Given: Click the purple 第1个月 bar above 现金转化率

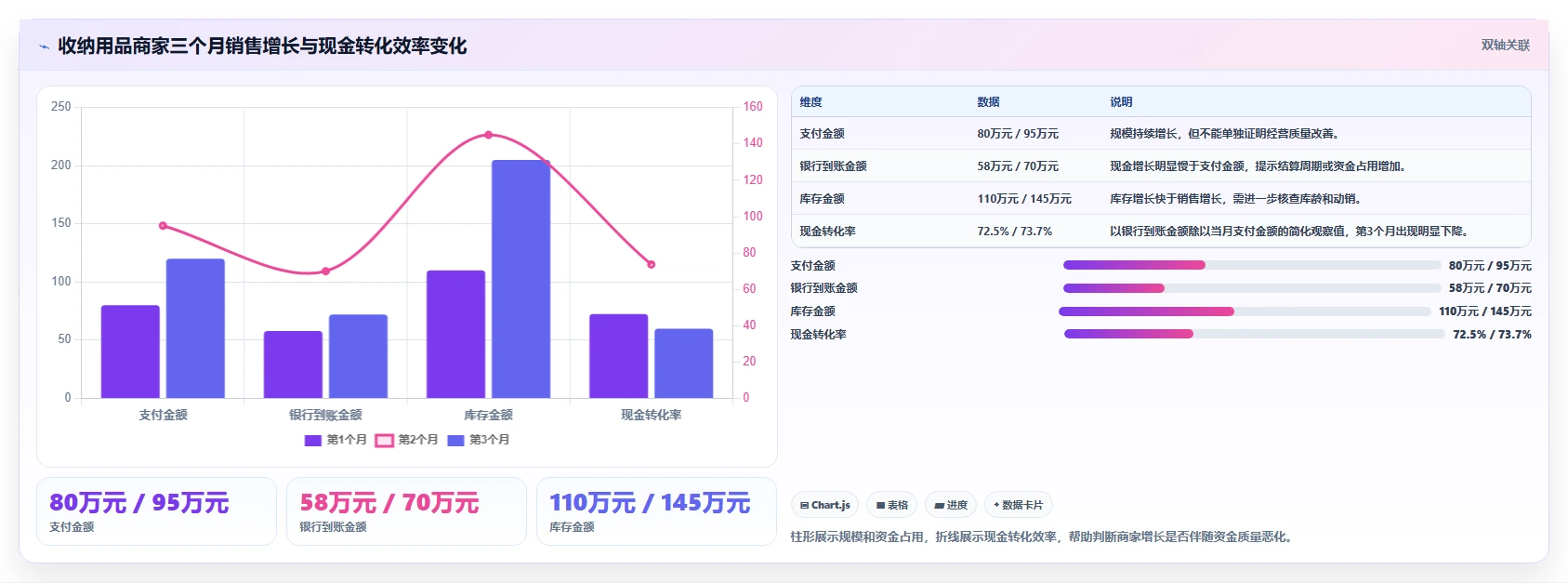Looking at the screenshot, I should (x=618, y=356).
